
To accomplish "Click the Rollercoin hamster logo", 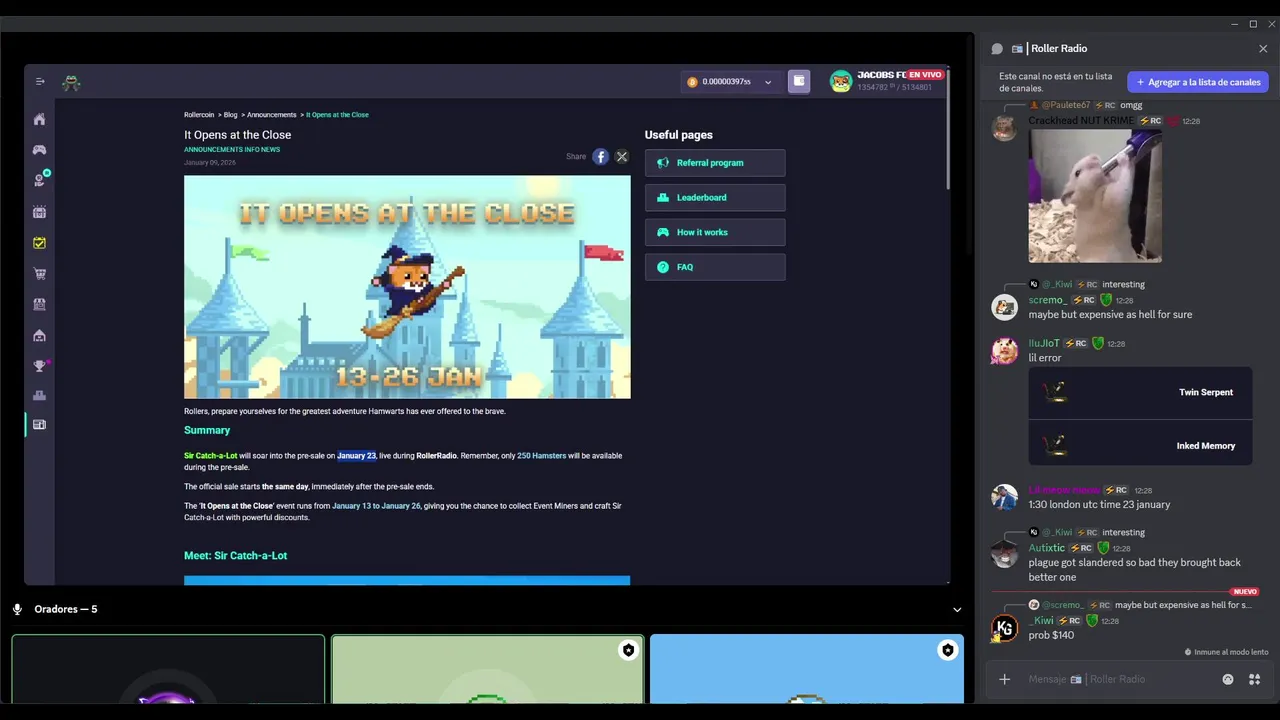I will point(71,83).
